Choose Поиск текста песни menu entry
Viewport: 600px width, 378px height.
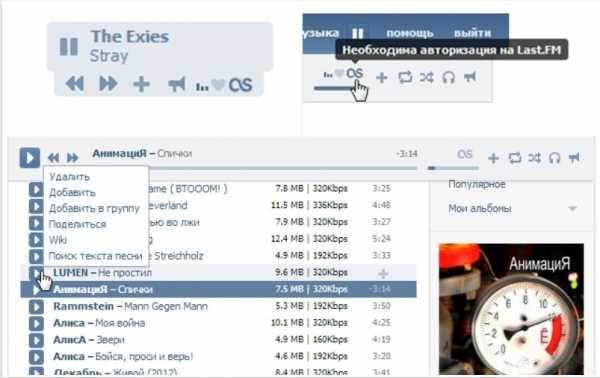coord(95,256)
